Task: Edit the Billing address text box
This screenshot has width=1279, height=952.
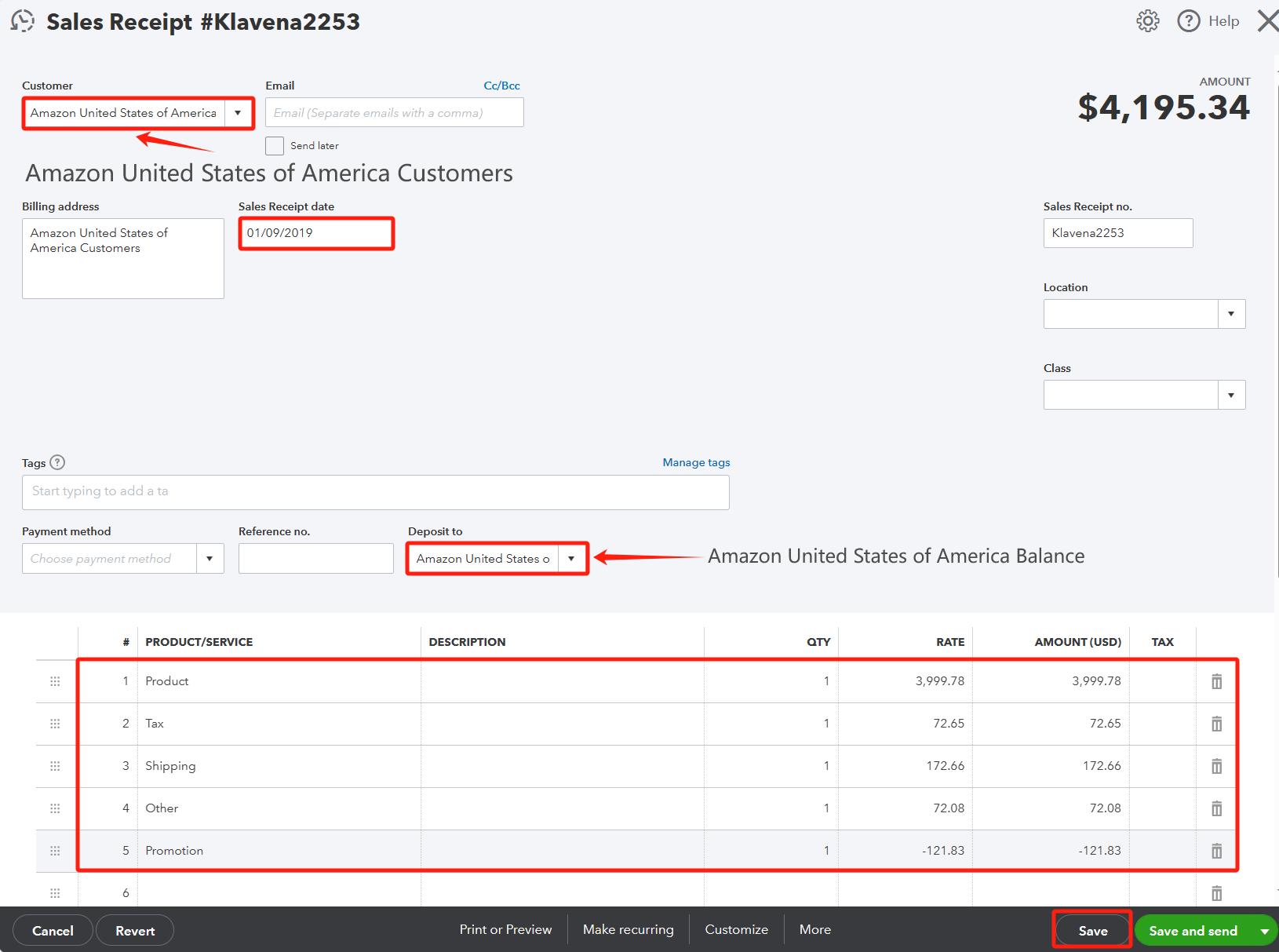Action: click(123, 258)
